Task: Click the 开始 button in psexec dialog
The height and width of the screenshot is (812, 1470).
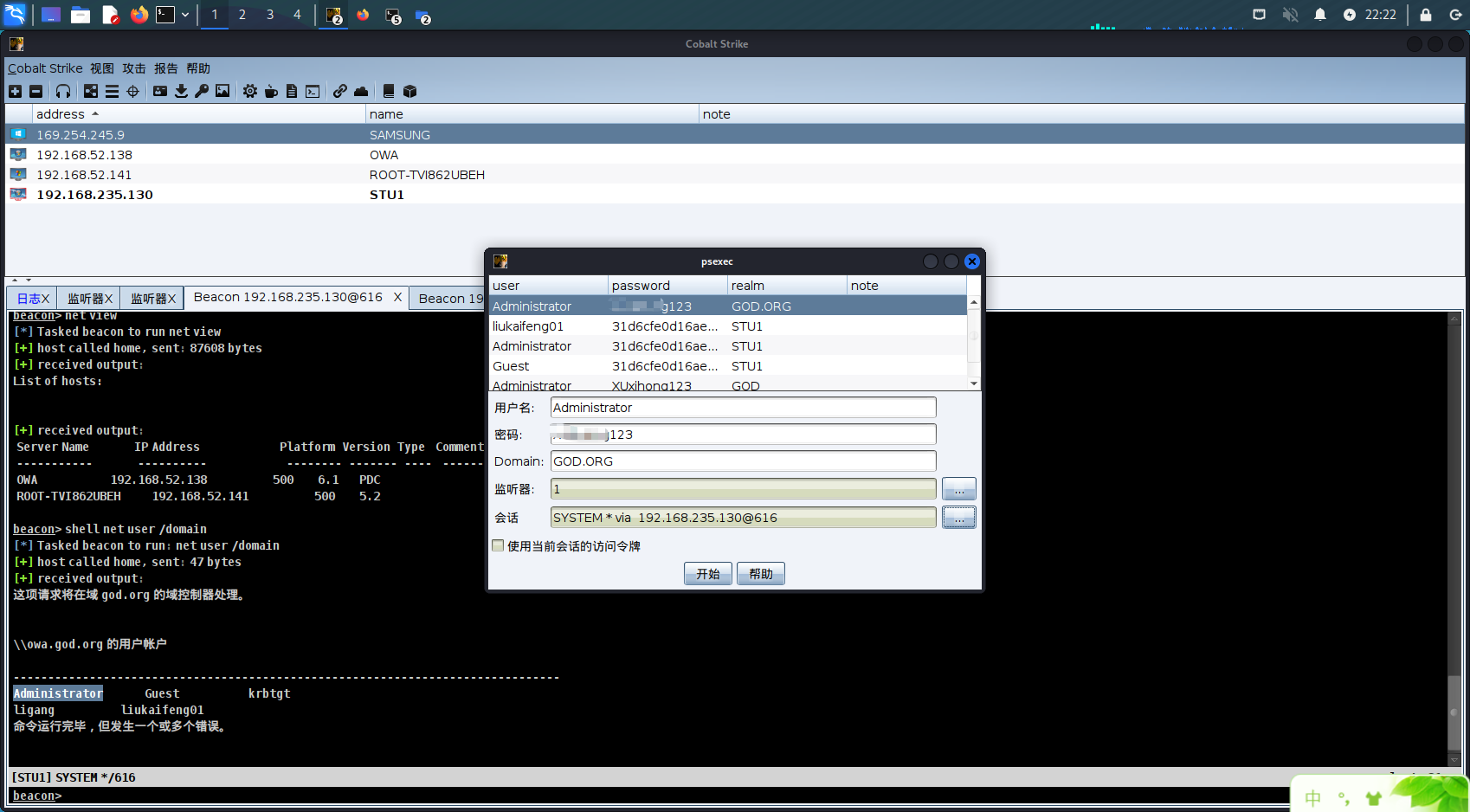Action: [x=707, y=574]
